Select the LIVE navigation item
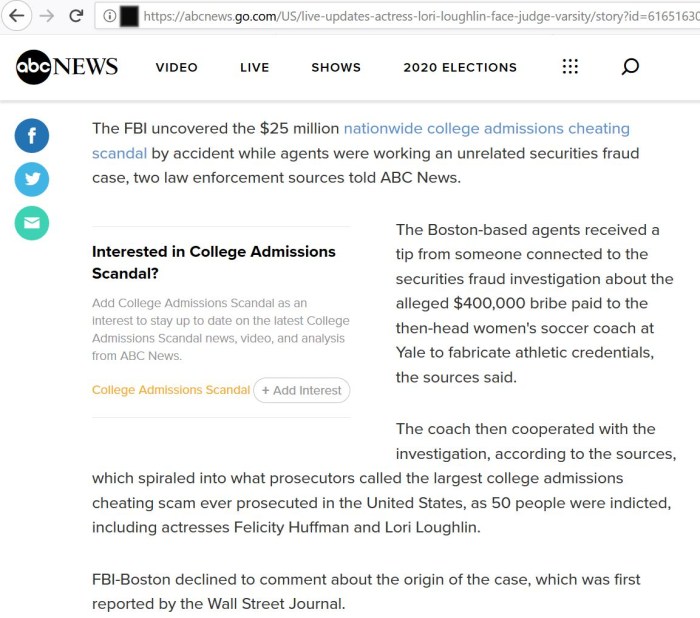Screen dimensions: 700x618 click(x=254, y=68)
